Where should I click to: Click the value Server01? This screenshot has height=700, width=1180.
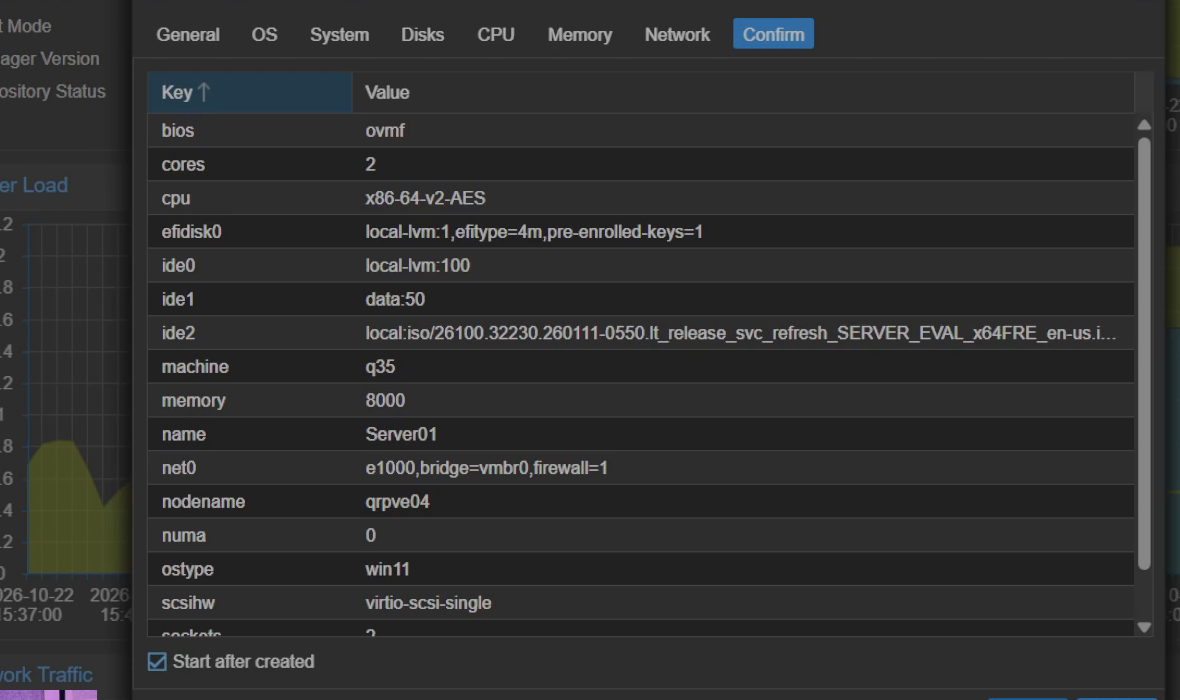coord(400,434)
